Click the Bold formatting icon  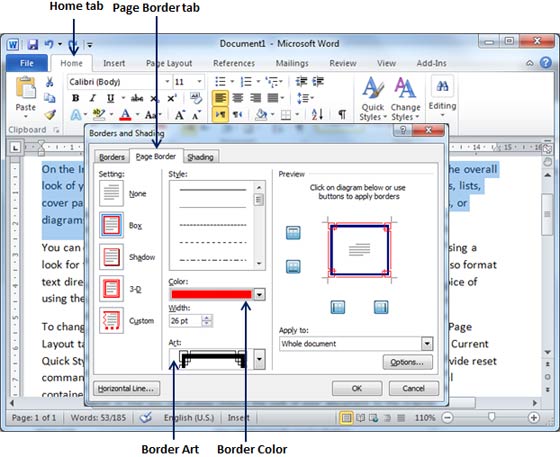(75, 98)
